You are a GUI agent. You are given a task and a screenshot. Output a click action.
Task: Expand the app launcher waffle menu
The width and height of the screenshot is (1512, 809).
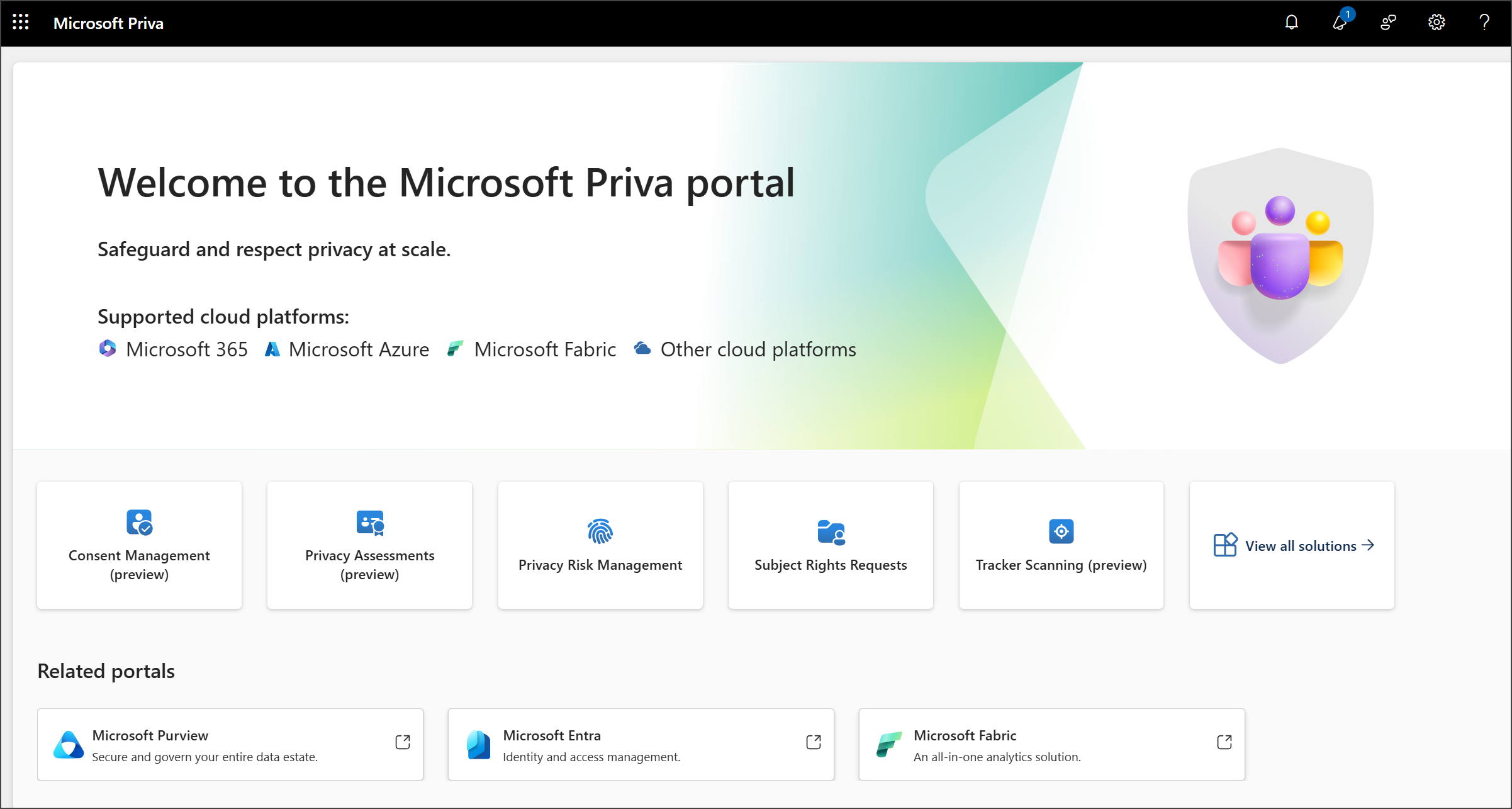pos(21,22)
